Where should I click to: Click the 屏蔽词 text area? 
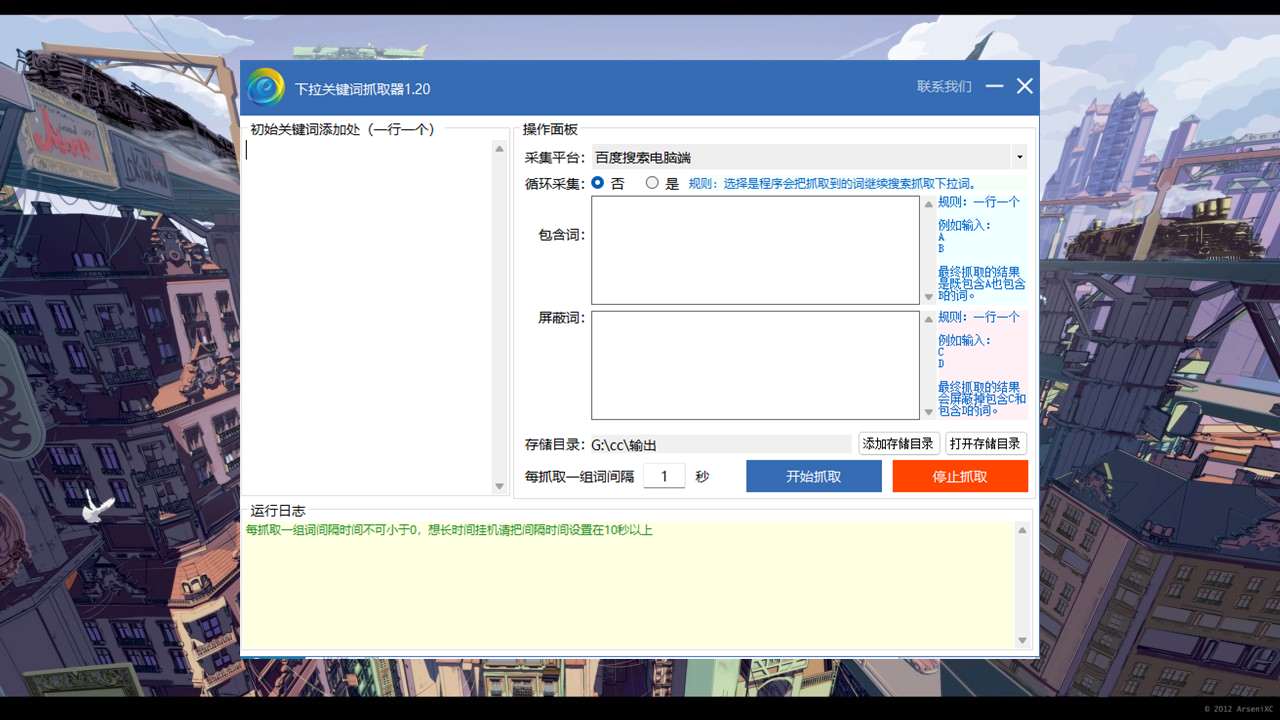[x=755, y=365]
